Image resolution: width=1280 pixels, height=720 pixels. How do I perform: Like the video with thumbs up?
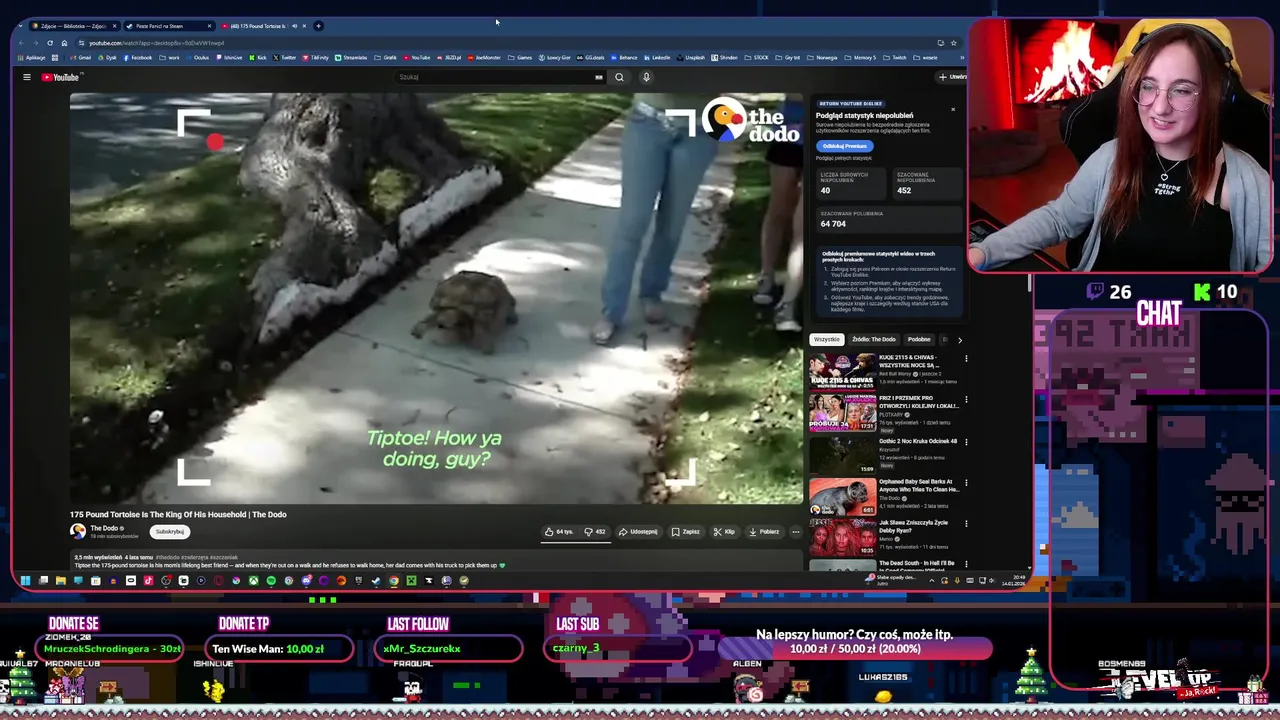pyautogui.click(x=560, y=532)
